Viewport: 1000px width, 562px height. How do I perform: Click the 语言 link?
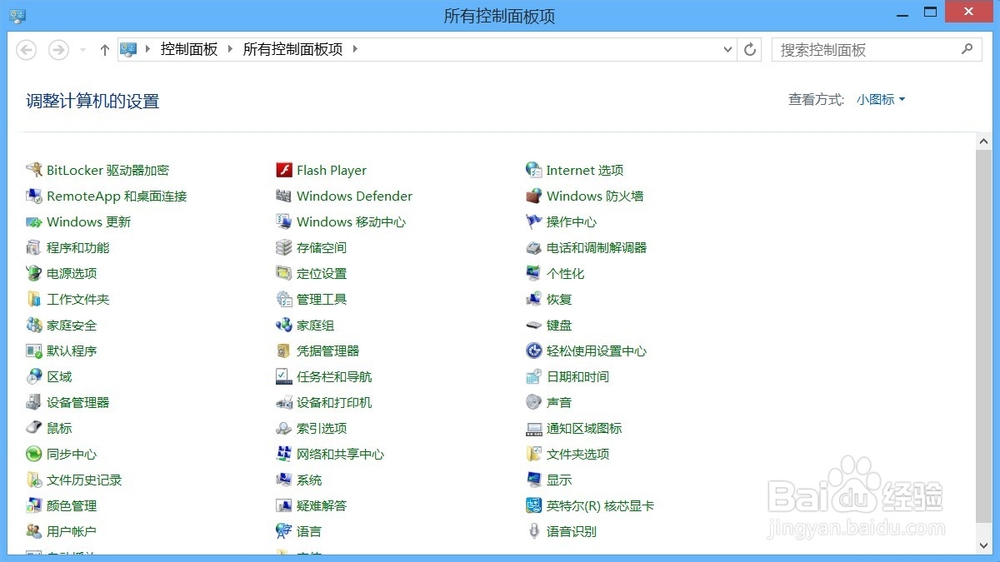click(309, 531)
